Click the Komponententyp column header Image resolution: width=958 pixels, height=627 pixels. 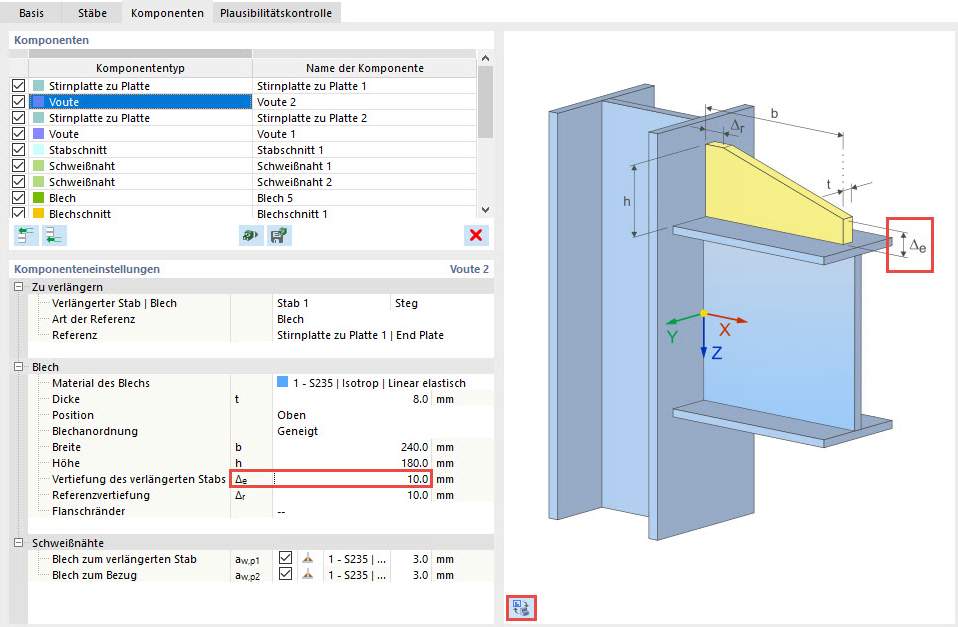point(140,68)
